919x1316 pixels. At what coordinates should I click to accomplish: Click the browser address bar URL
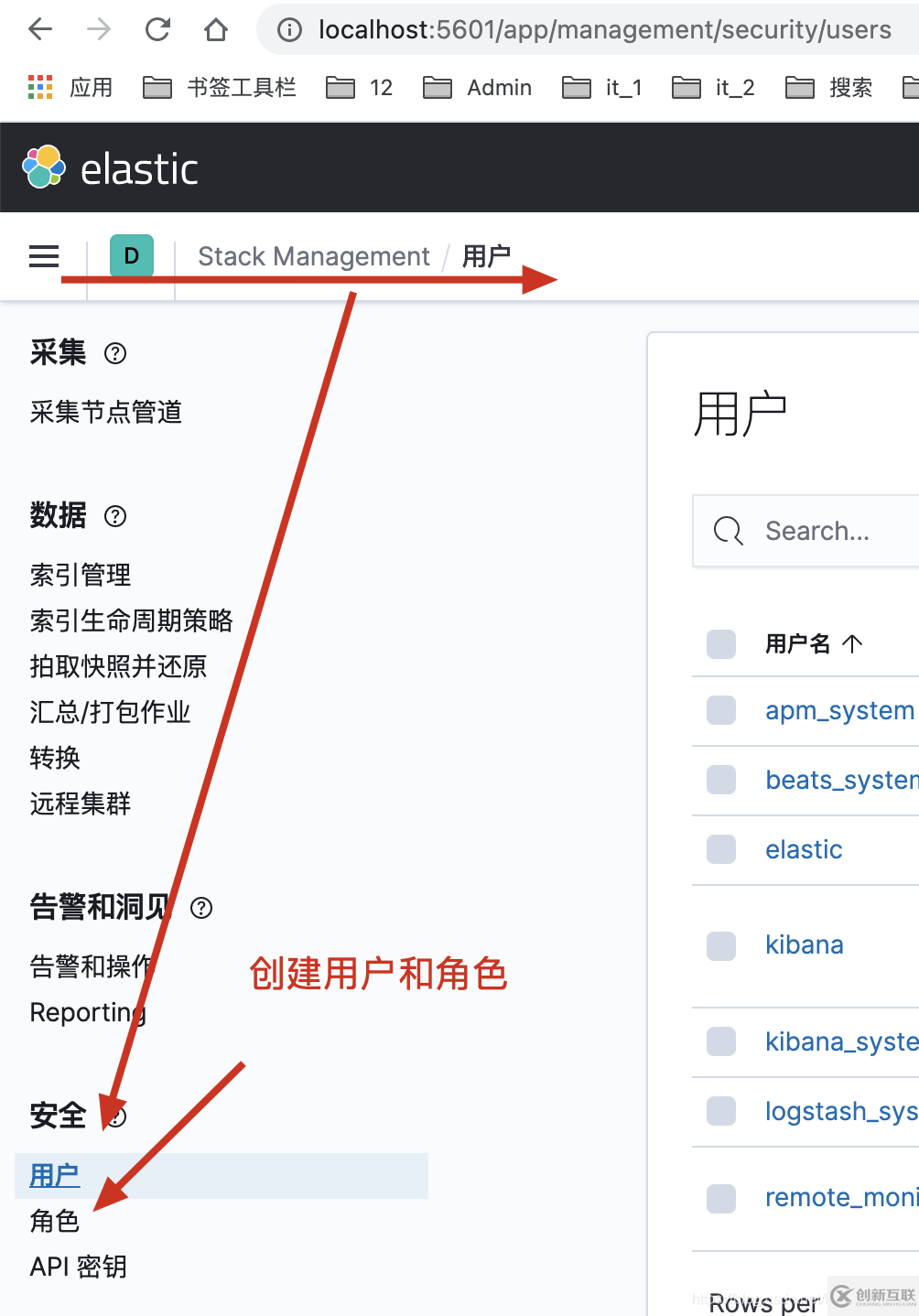coord(604,30)
